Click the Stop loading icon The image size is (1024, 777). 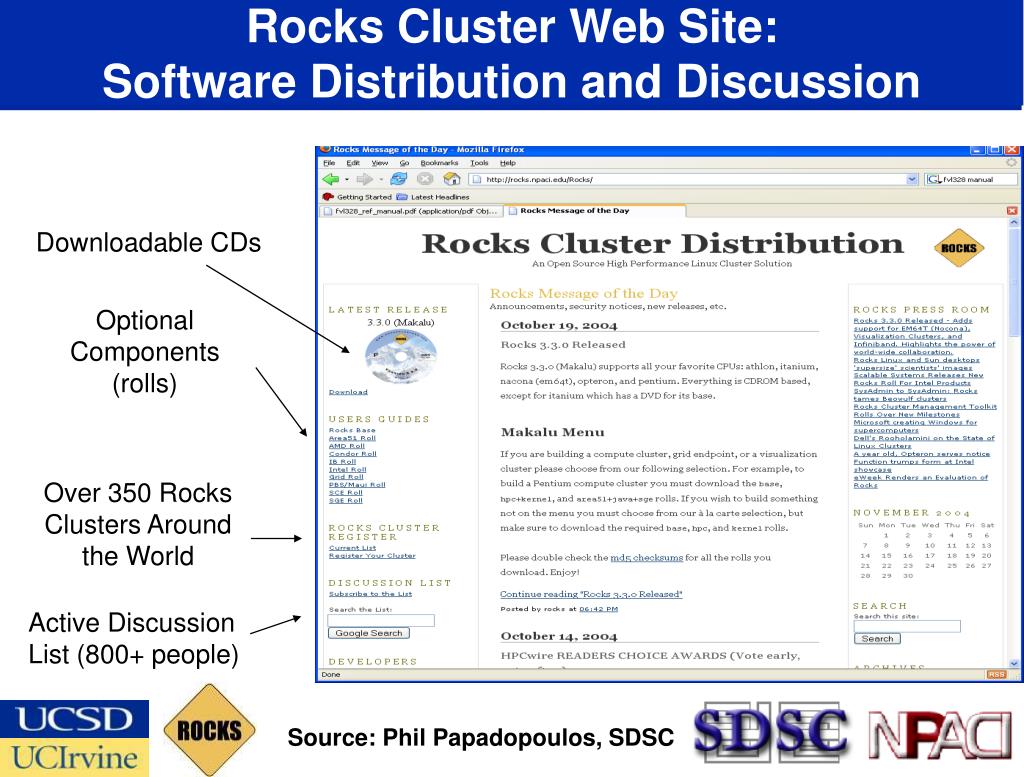pyautogui.click(x=425, y=179)
